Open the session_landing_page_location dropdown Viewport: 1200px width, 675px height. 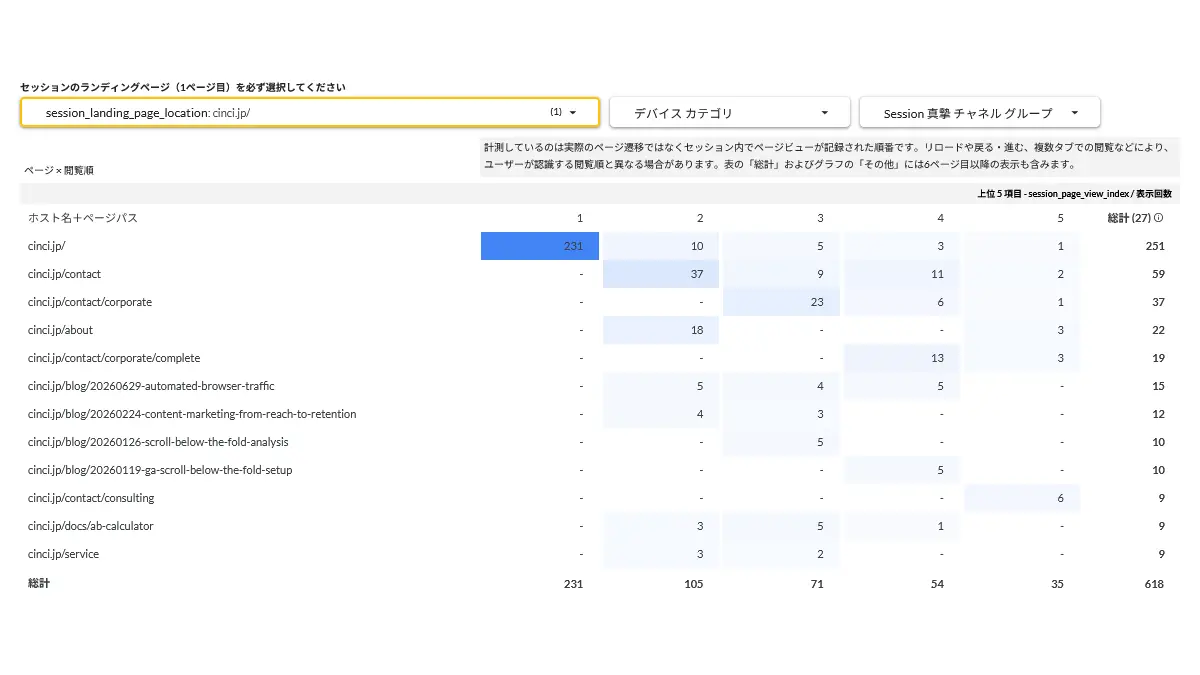coord(310,112)
